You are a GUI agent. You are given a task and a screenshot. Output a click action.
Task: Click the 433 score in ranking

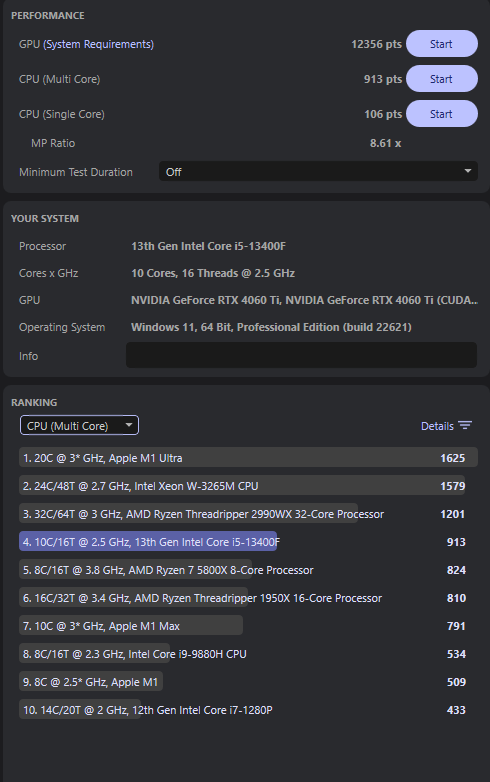click(x=456, y=709)
